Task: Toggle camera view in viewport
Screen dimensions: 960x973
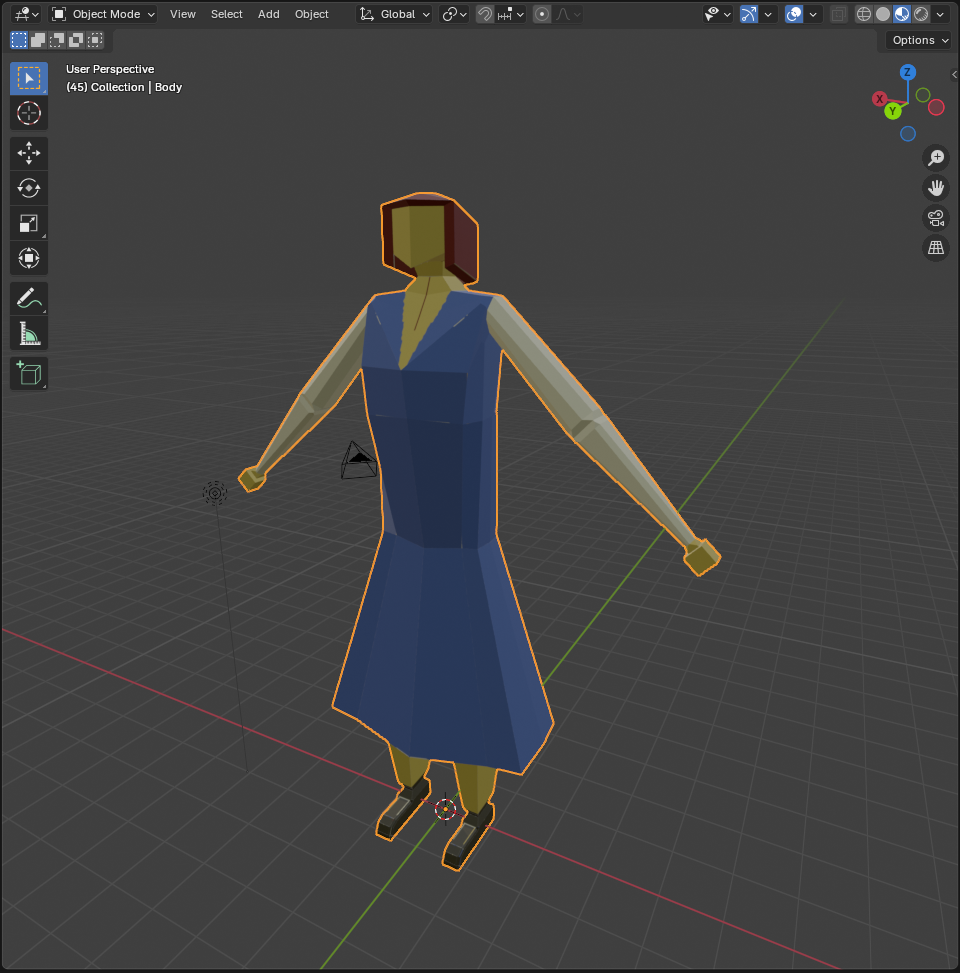Action: (x=936, y=218)
